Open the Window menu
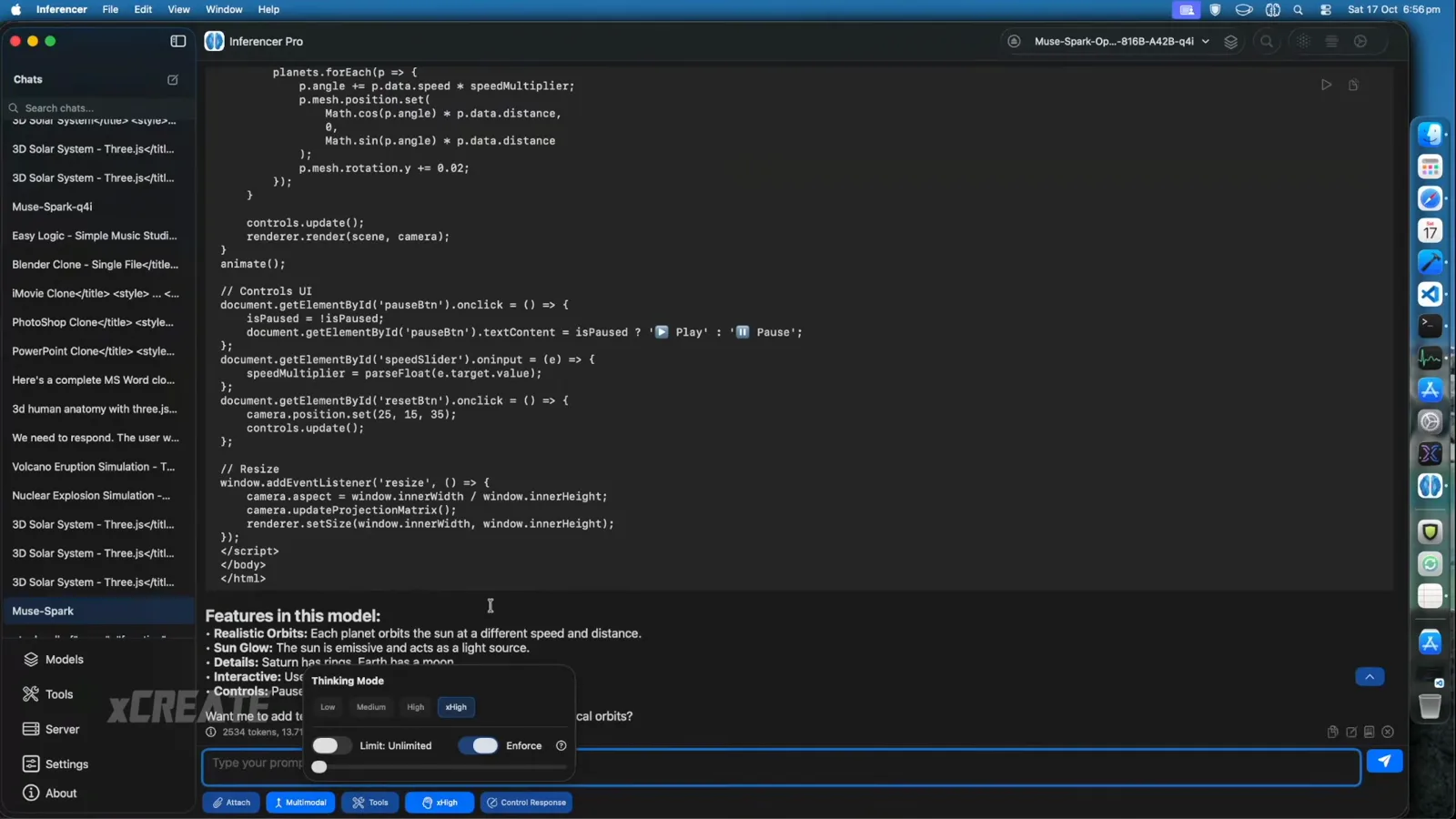 coord(224,9)
